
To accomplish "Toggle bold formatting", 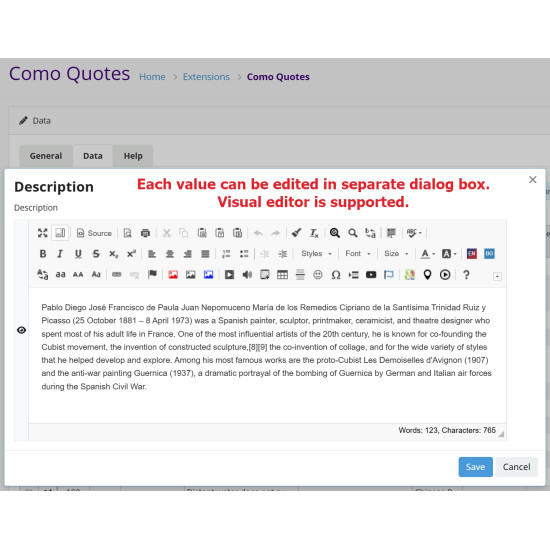I will (43, 254).
